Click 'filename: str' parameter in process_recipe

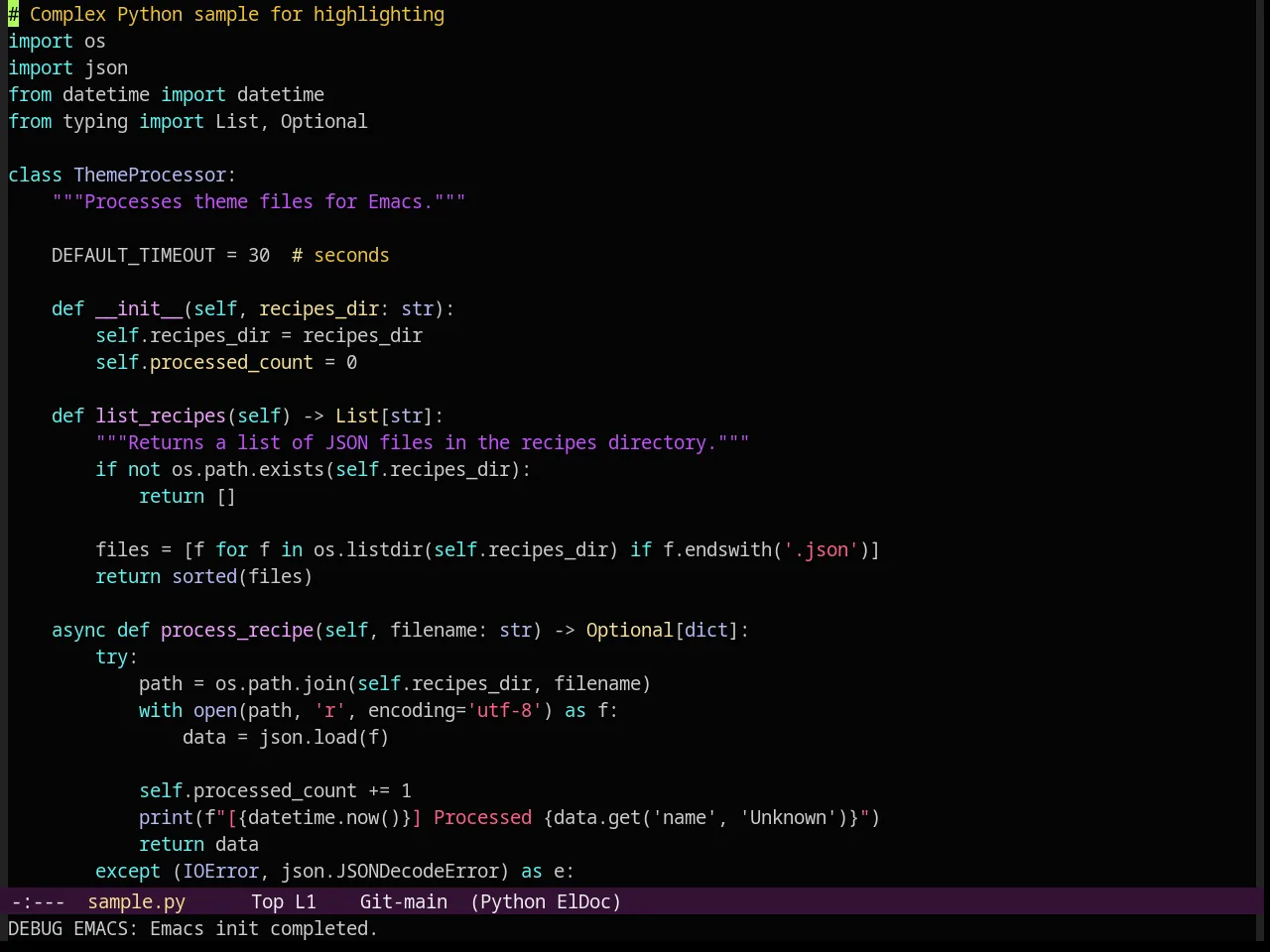[x=460, y=630]
